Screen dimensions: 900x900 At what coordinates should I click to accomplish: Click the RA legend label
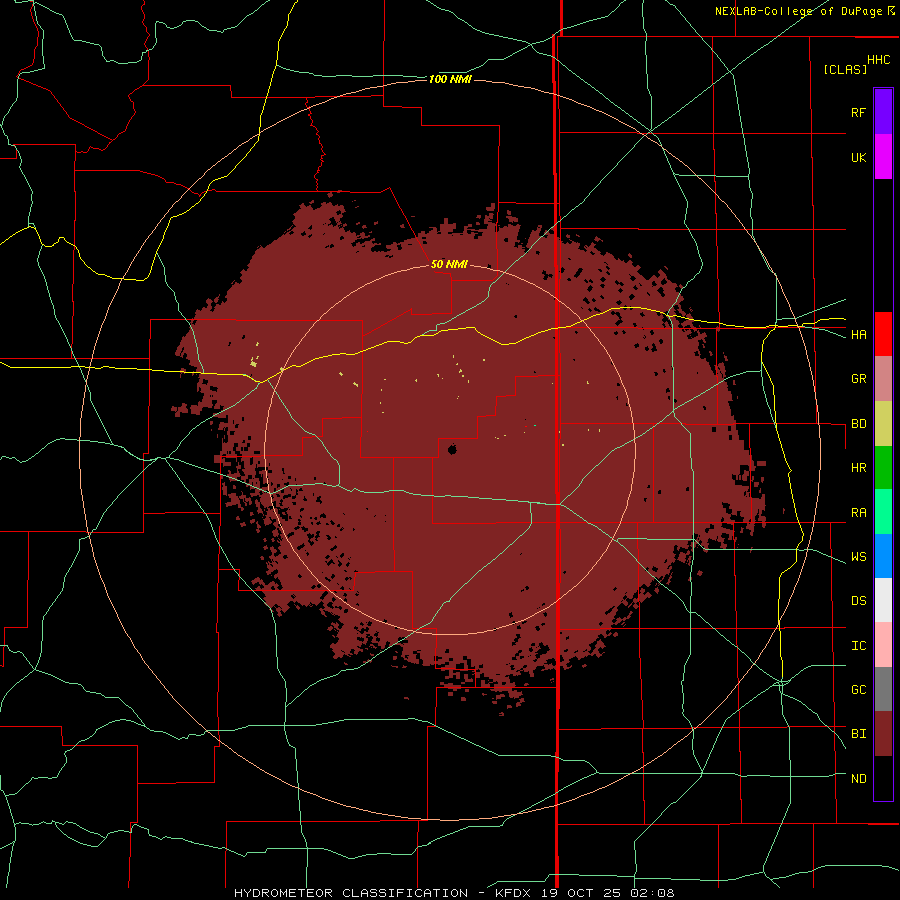[x=859, y=513]
